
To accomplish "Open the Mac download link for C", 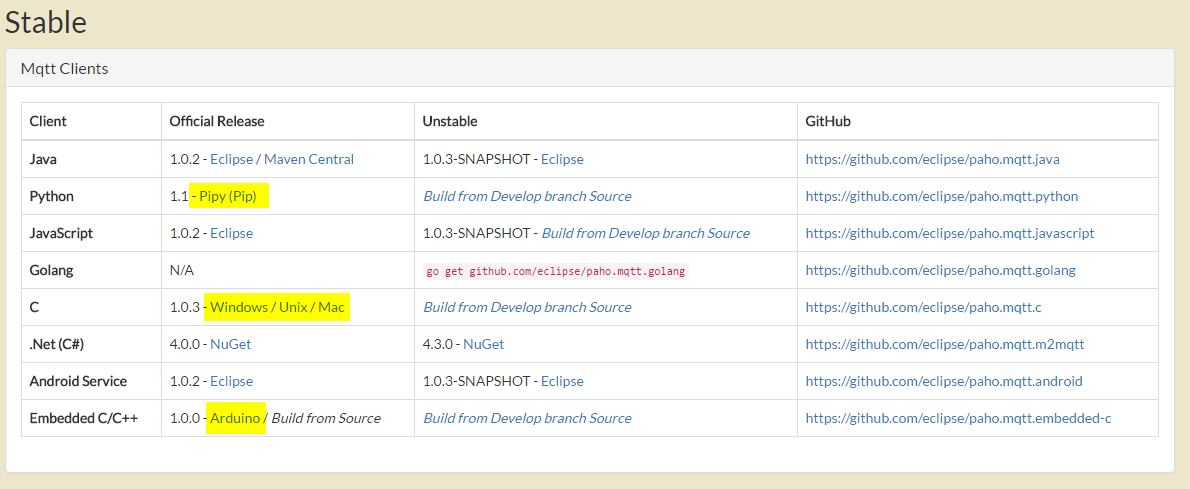I will click(331, 307).
